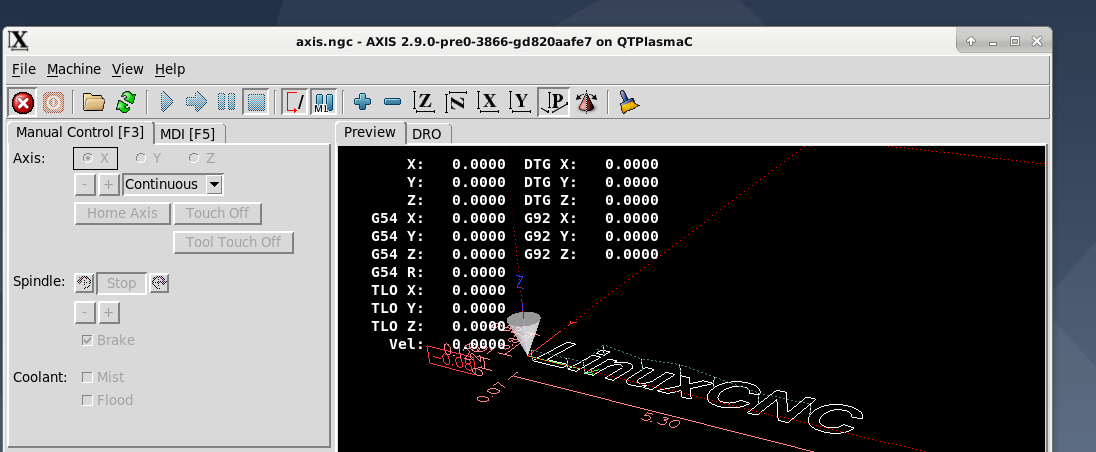This screenshot has height=452, width=1096.
Task: Clear live plot with brush icon
Action: pyautogui.click(x=628, y=103)
